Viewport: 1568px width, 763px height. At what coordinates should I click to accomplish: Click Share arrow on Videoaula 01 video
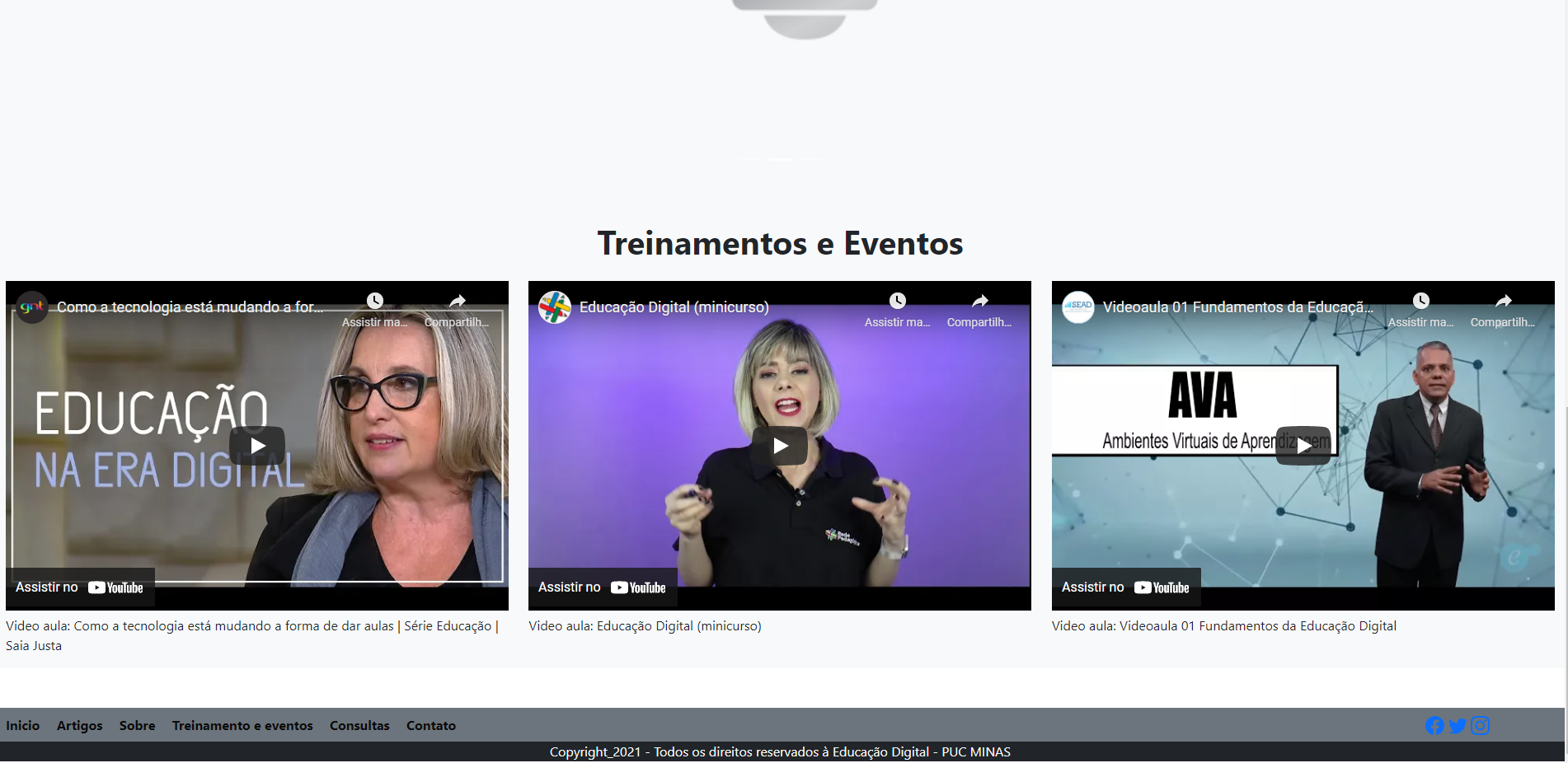pos(1504,301)
